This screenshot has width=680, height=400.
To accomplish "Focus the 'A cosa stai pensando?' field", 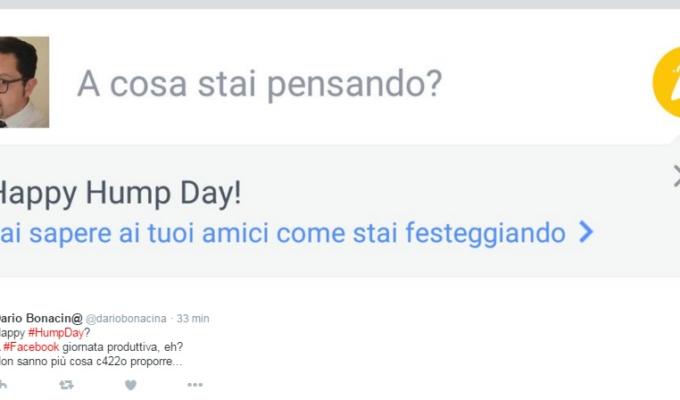I will tap(259, 83).
